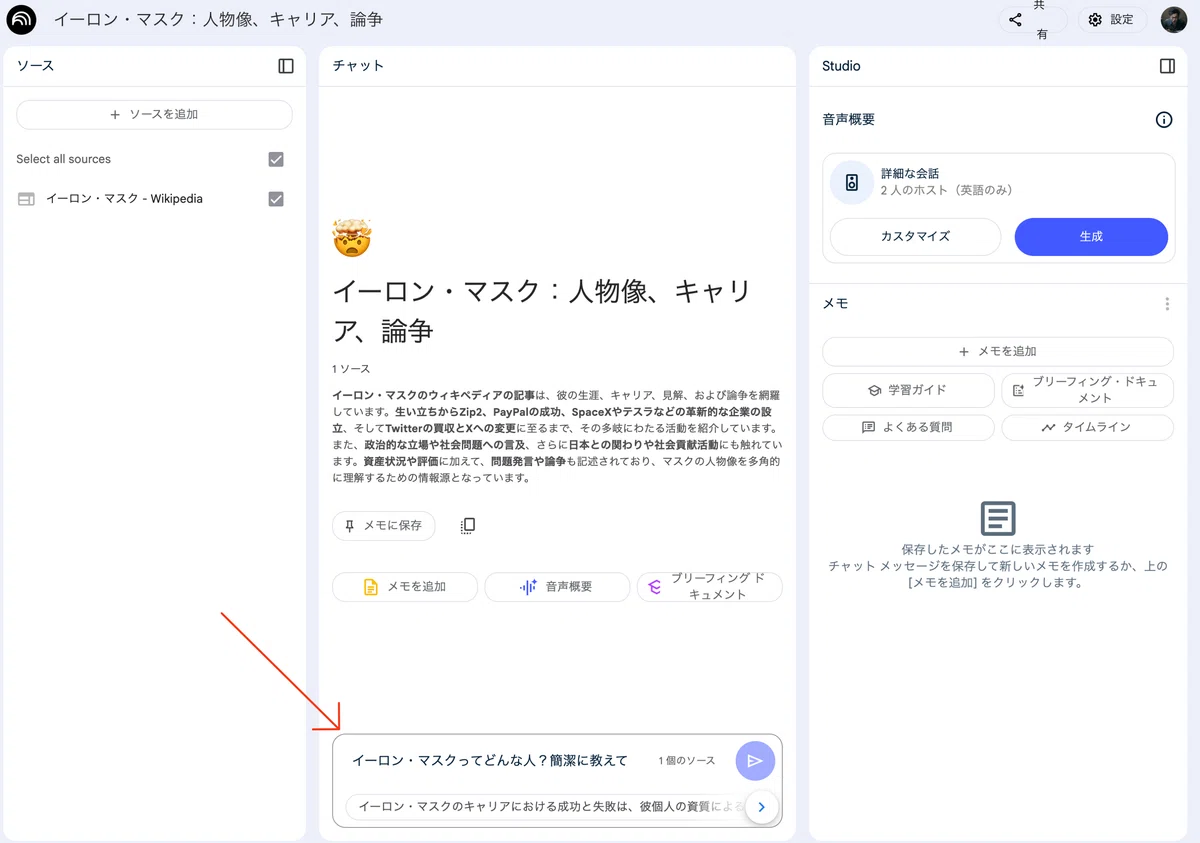Open the user profile avatar
The image size is (1200, 843).
tap(1174, 20)
